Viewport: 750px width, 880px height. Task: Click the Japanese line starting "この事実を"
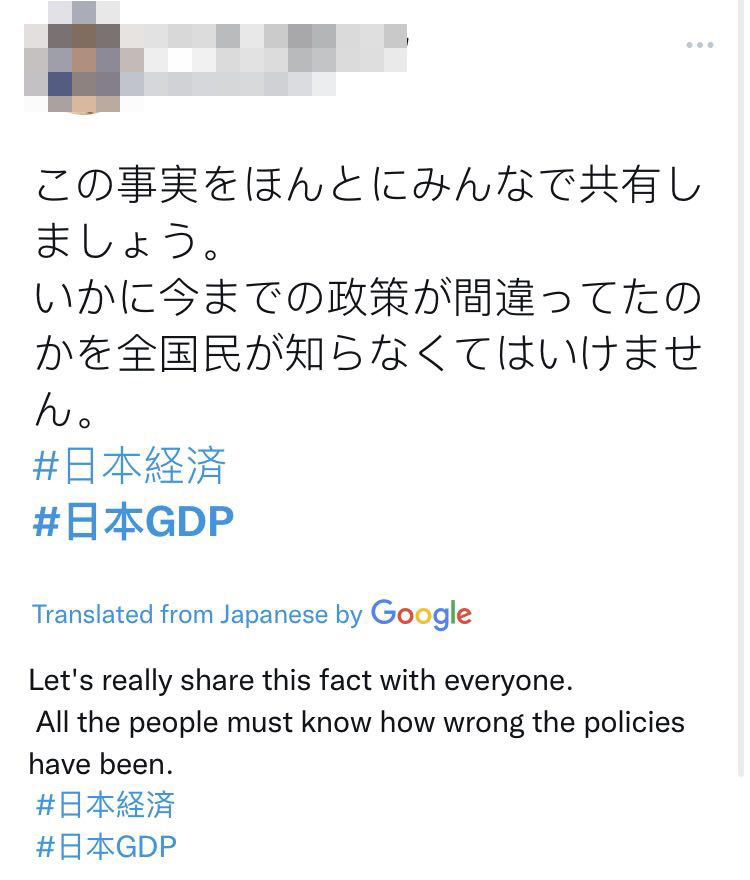[368, 186]
